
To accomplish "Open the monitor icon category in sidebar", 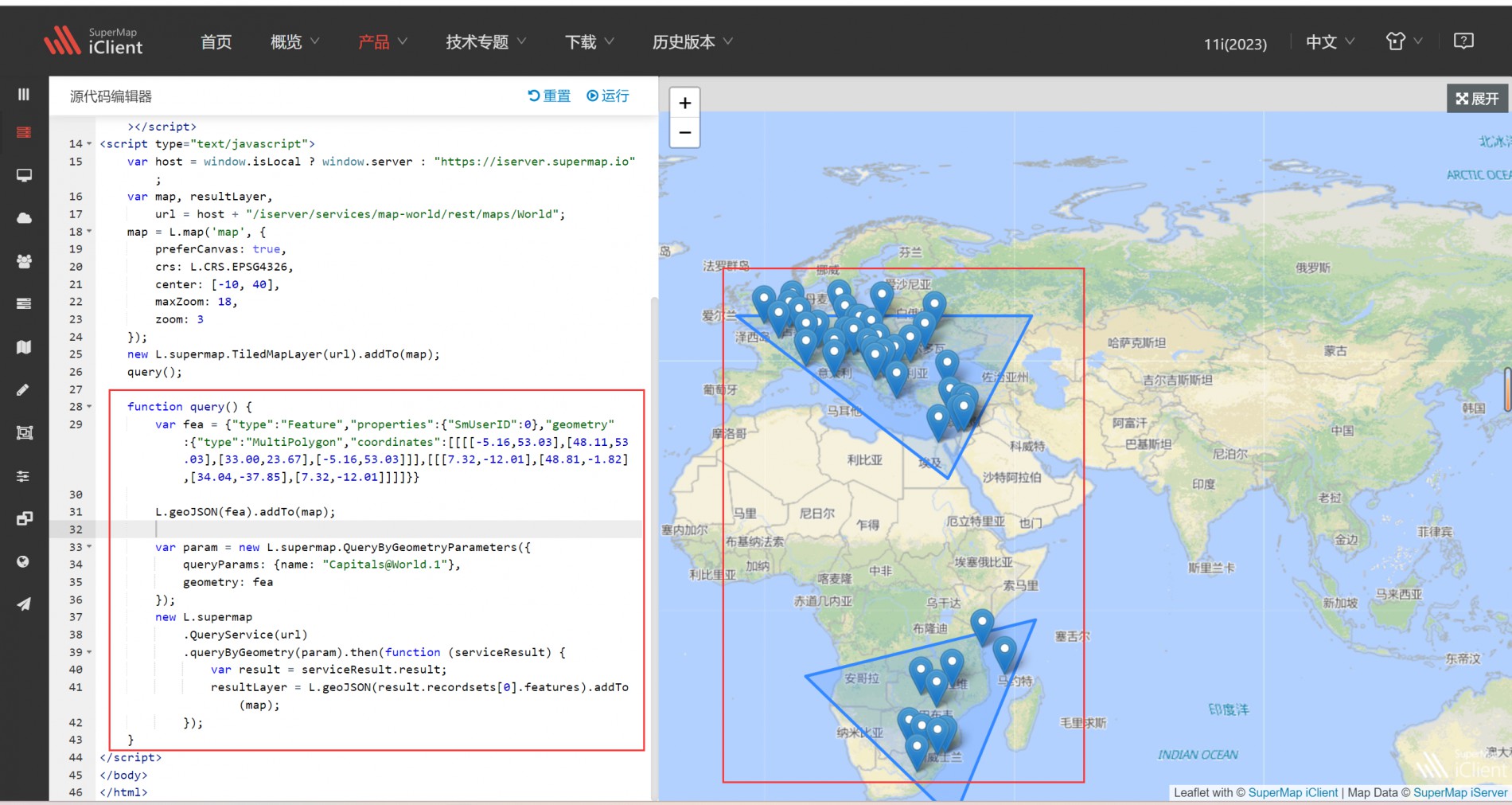I will point(24,175).
